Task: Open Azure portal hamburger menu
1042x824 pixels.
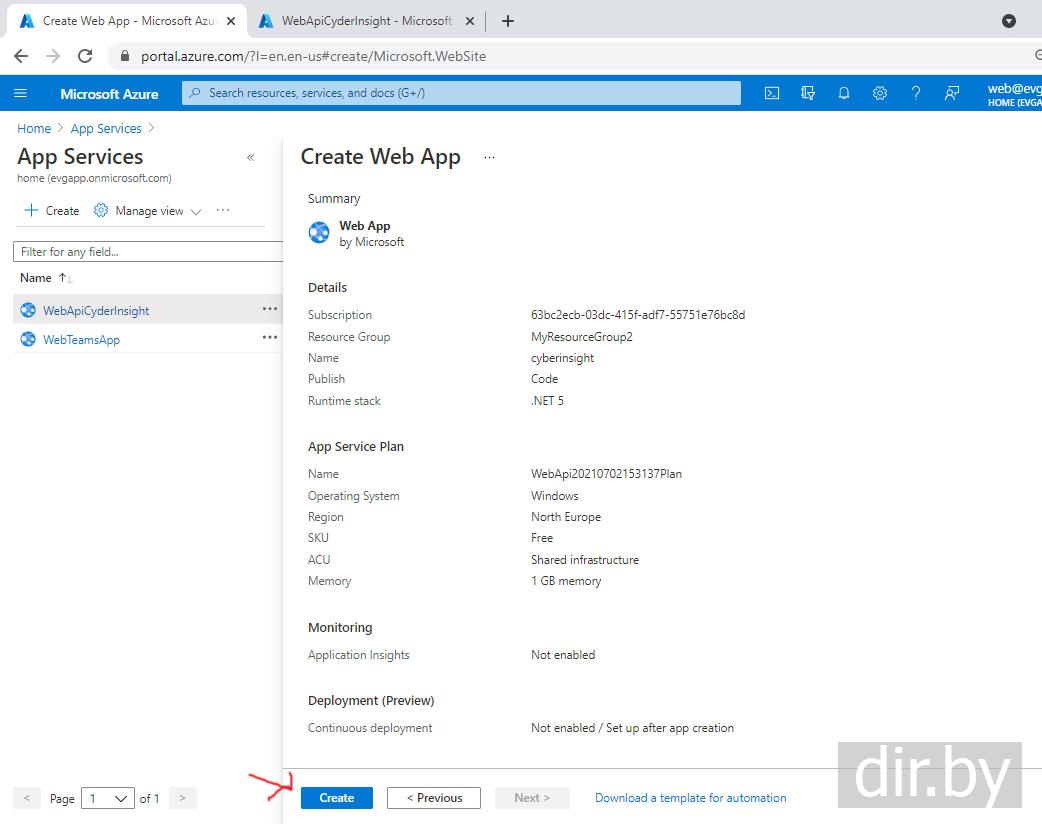Action: tap(21, 93)
